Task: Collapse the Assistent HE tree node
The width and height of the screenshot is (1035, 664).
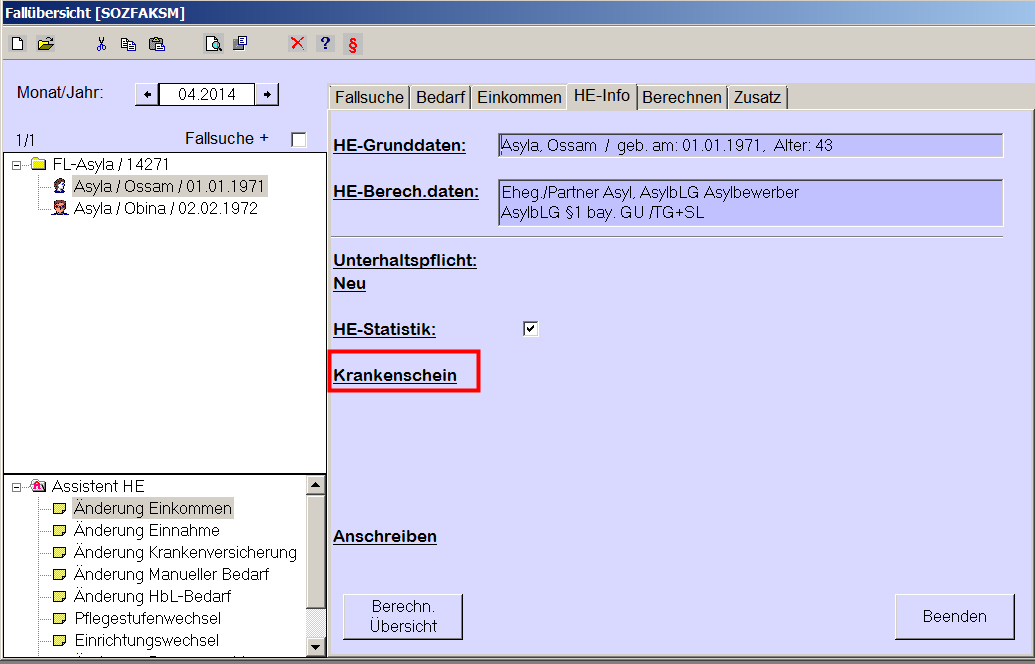Action: (x=17, y=487)
